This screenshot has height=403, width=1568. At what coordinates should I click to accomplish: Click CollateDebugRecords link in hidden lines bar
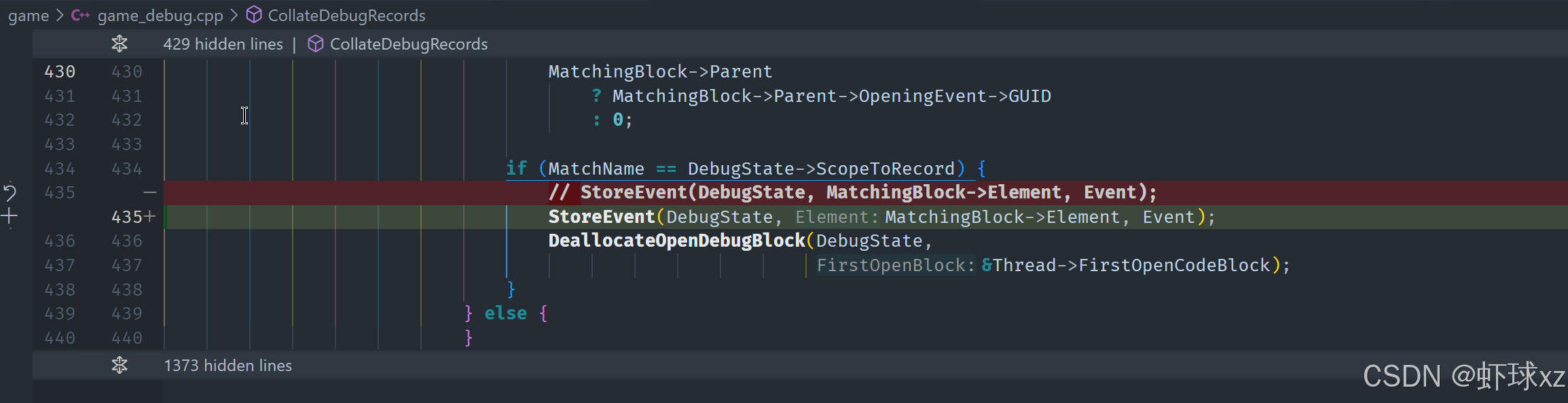[409, 44]
